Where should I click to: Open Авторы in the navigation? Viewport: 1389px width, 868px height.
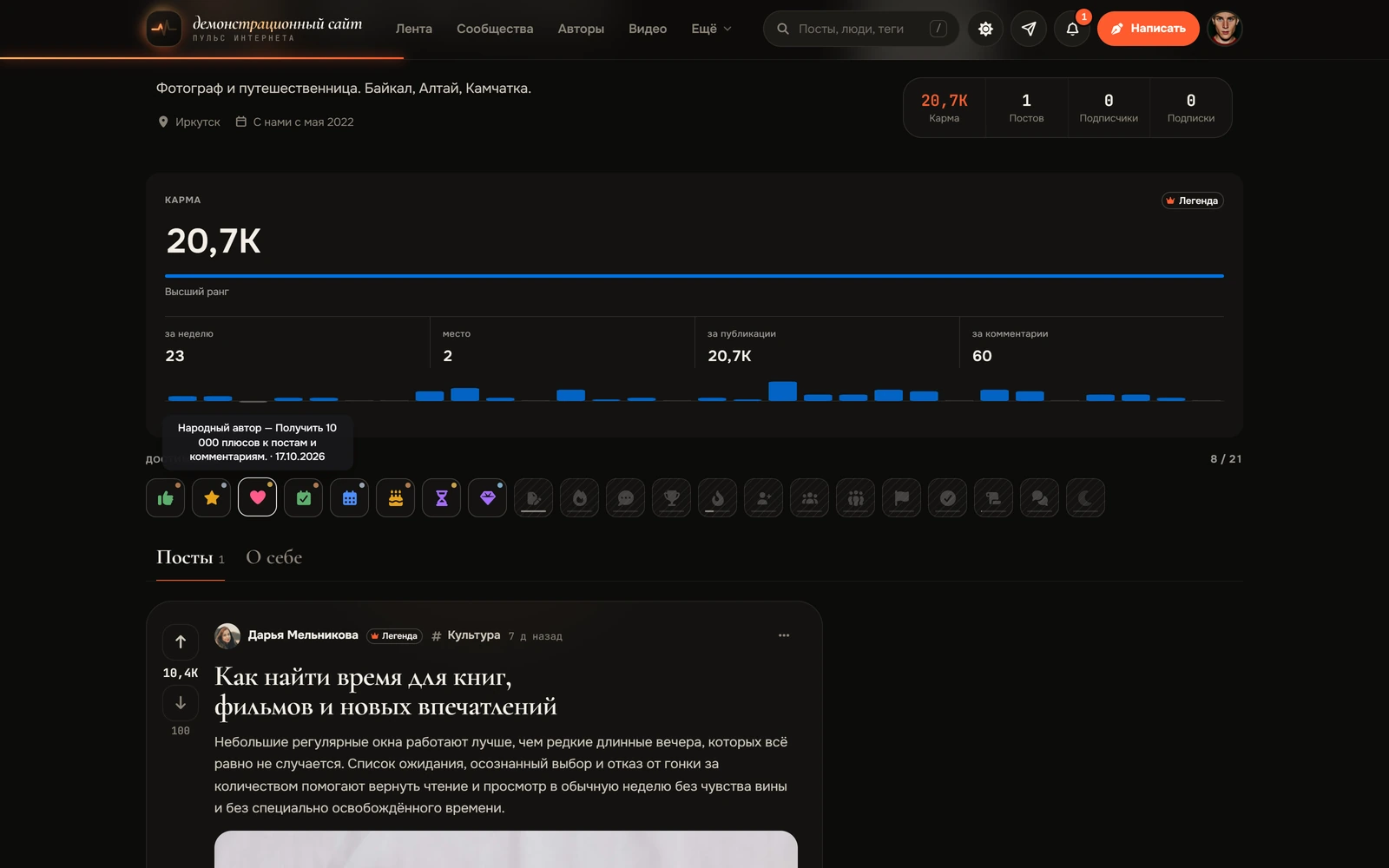(581, 29)
